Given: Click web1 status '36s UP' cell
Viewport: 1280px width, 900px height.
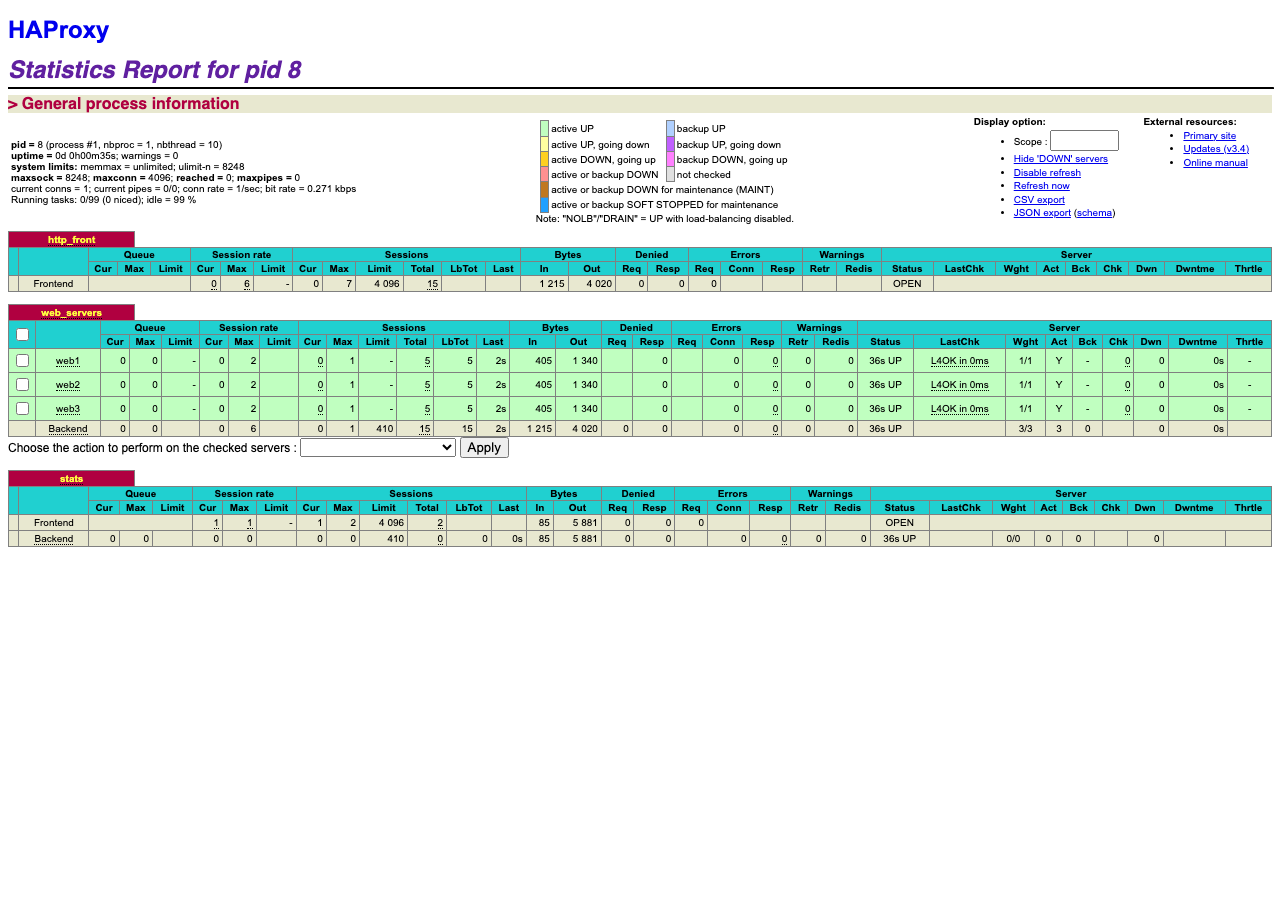Looking at the screenshot, I should (885, 360).
